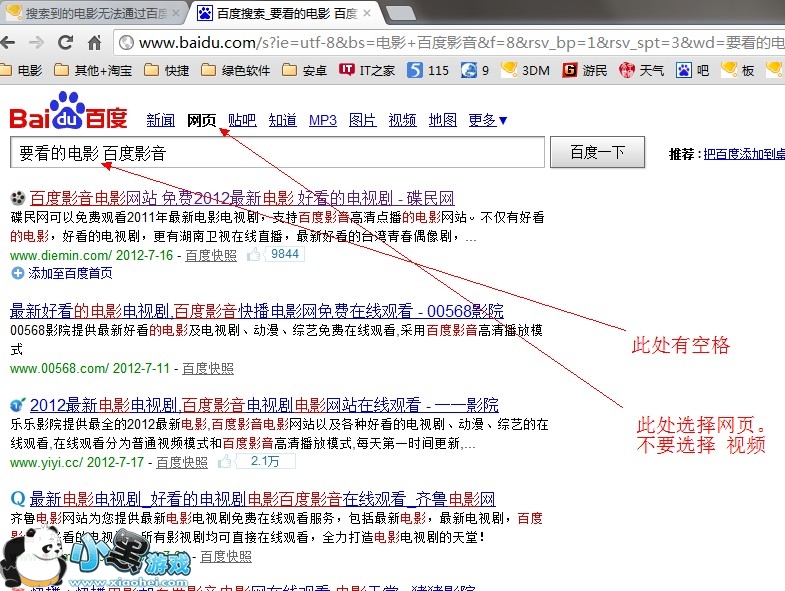785x591 pixels.
Task: Open the IT之家 bookmark
Action: [x=366, y=70]
